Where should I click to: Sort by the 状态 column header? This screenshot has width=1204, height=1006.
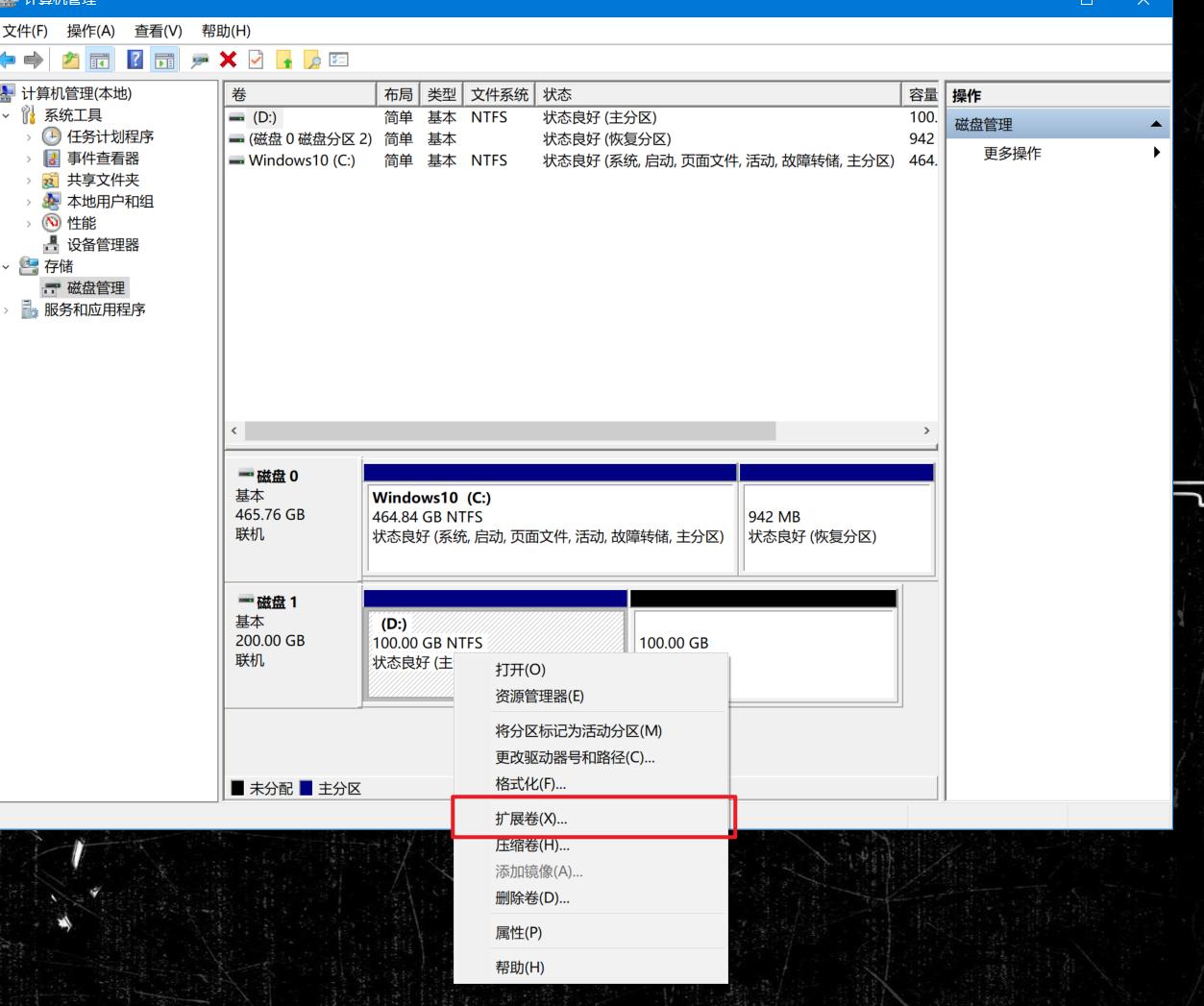(x=719, y=94)
